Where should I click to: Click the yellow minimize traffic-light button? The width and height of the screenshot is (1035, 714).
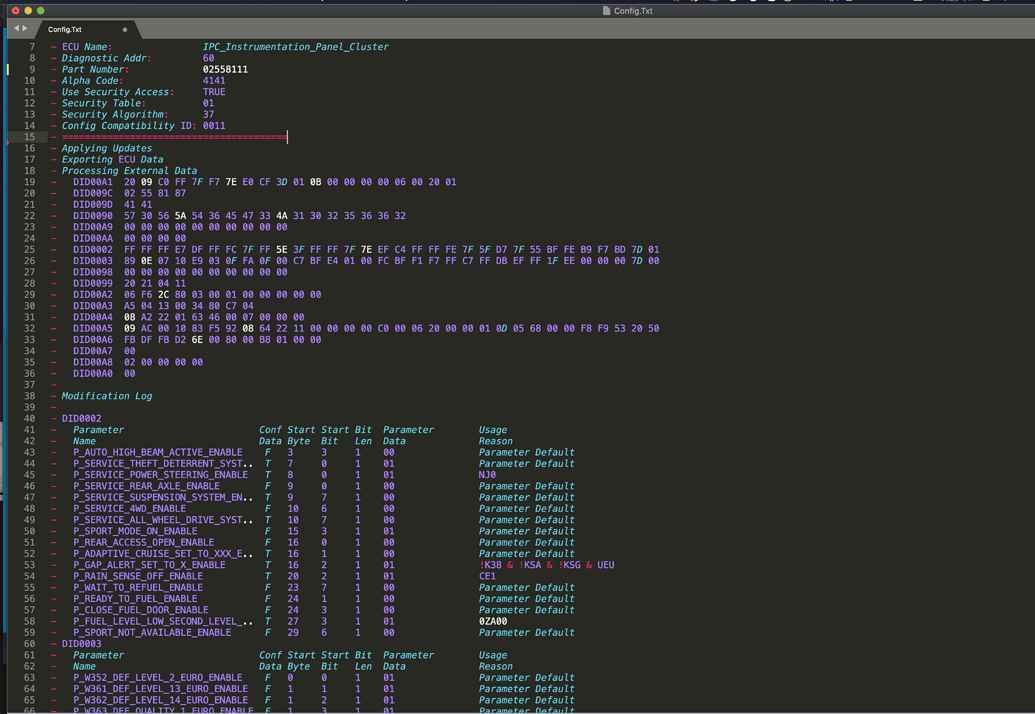(x=28, y=10)
